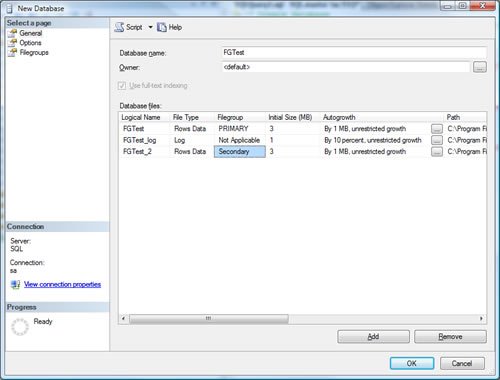Minimize the New Database window
This screenshot has height=380, width=500.
click(448, 6)
